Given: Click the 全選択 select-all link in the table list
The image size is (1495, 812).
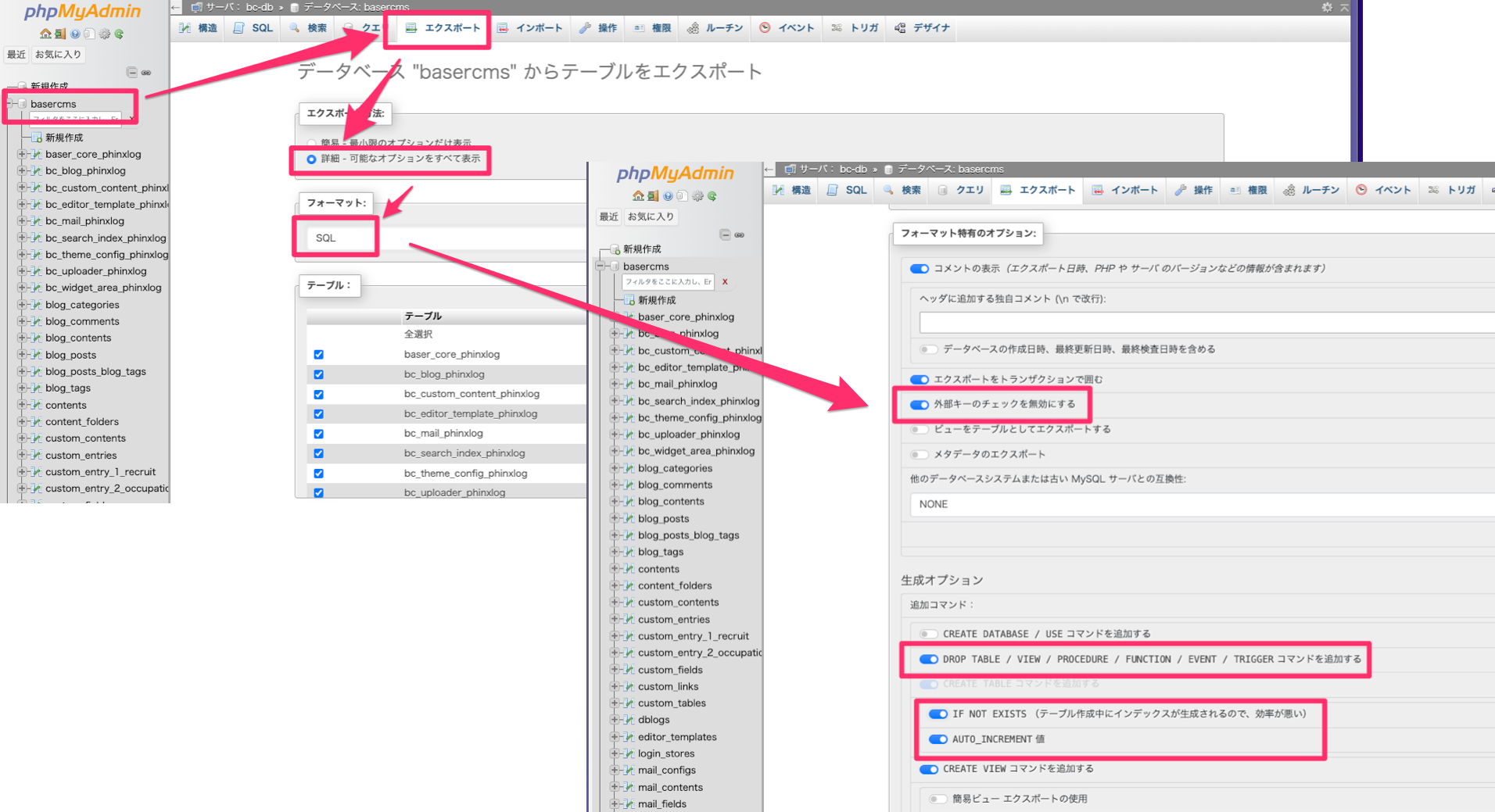Looking at the screenshot, I should 418,334.
